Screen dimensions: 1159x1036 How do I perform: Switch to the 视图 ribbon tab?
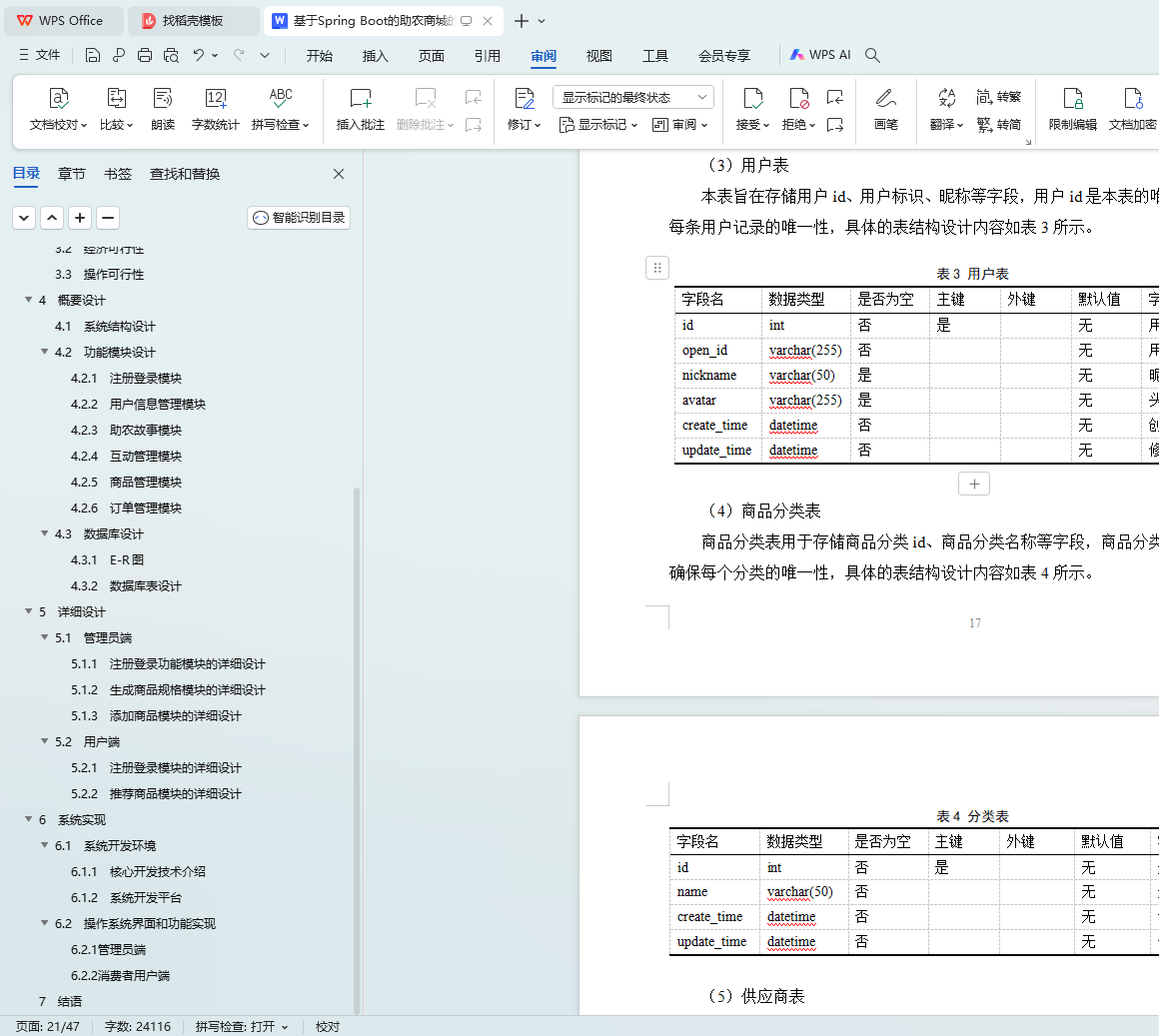[598, 56]
